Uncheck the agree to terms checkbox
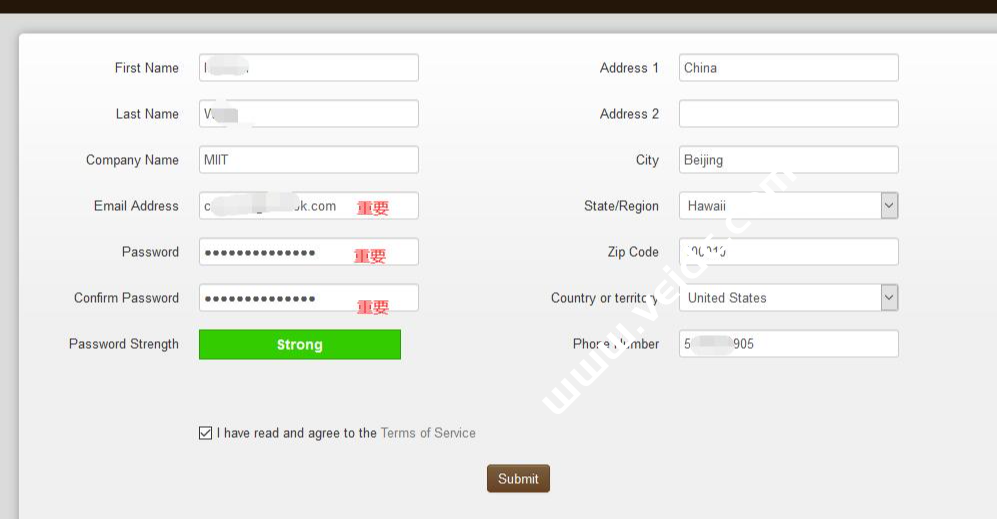 pos(205,433)
